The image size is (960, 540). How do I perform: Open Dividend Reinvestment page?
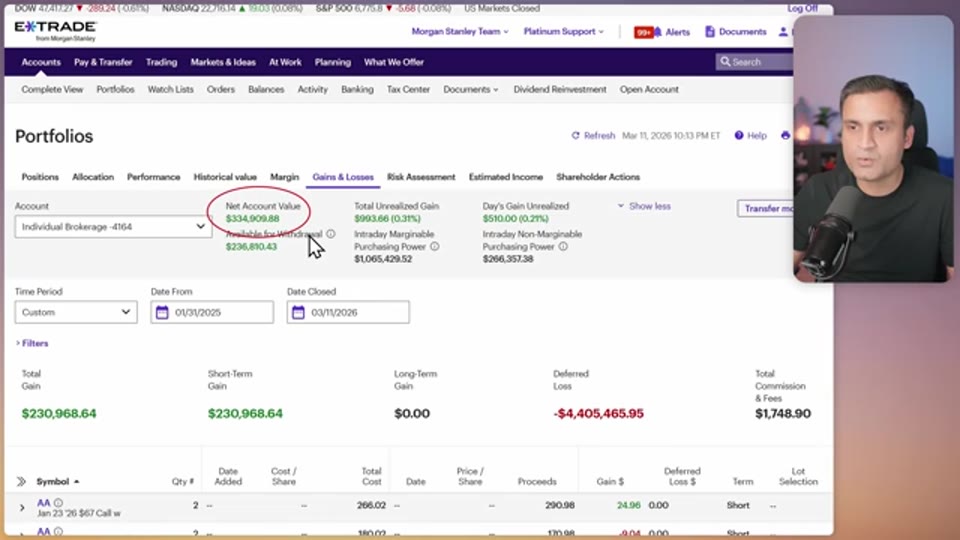coord(560,89)
